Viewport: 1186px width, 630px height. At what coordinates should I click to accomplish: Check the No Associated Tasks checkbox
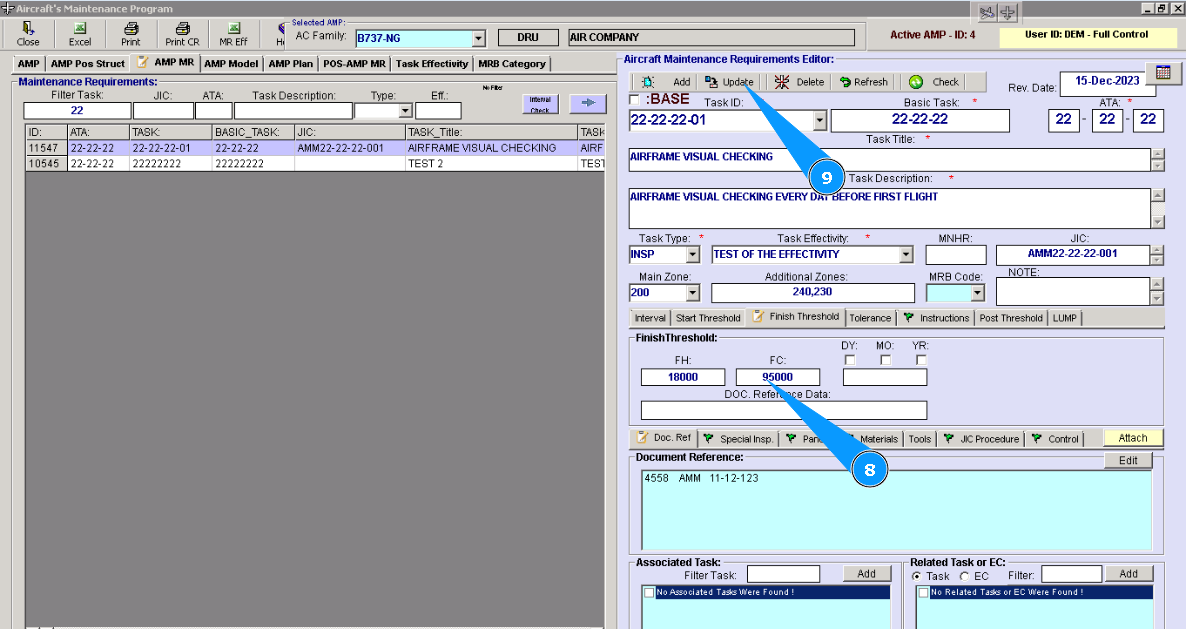tap(649, 593)
